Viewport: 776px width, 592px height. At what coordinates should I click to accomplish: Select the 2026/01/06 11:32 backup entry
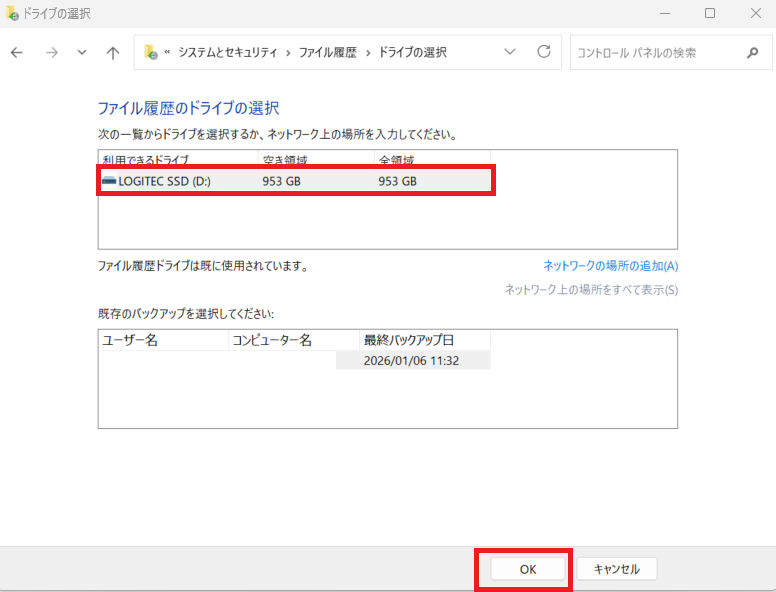(412, 360)
